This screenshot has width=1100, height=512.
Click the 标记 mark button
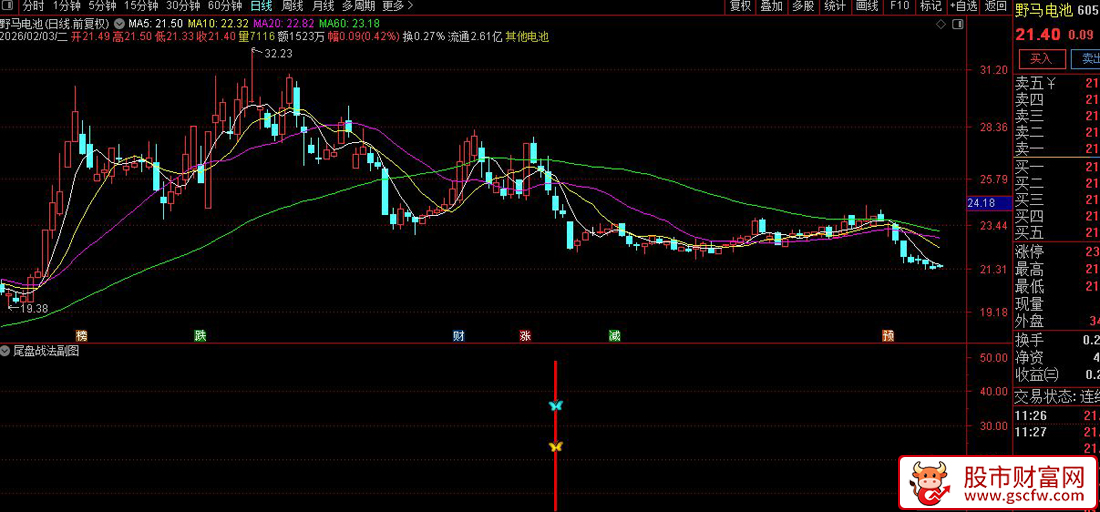point(931,6)
